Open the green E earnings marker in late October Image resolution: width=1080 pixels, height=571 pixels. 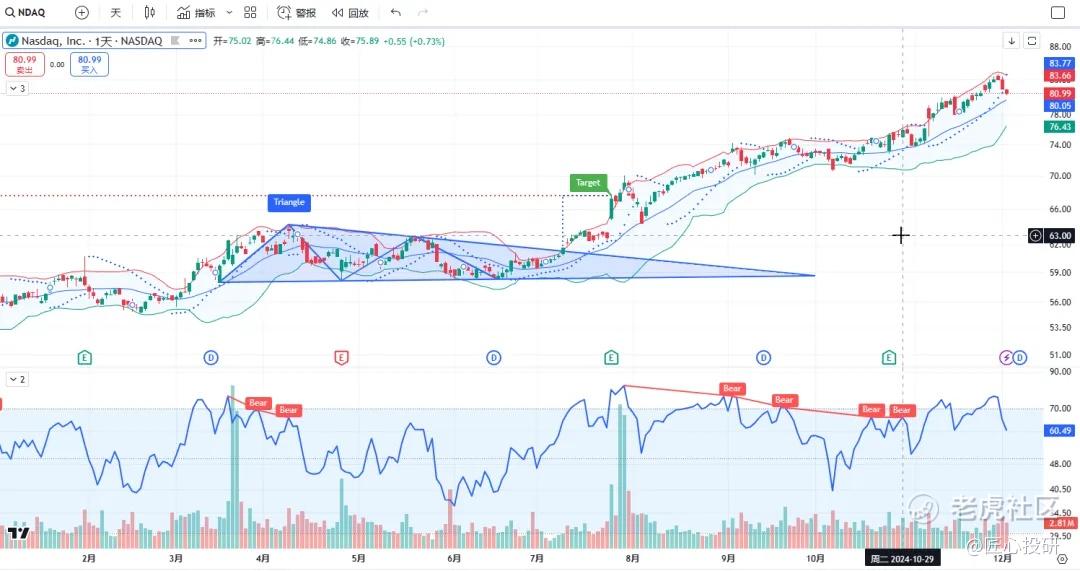tap(889, 357)
